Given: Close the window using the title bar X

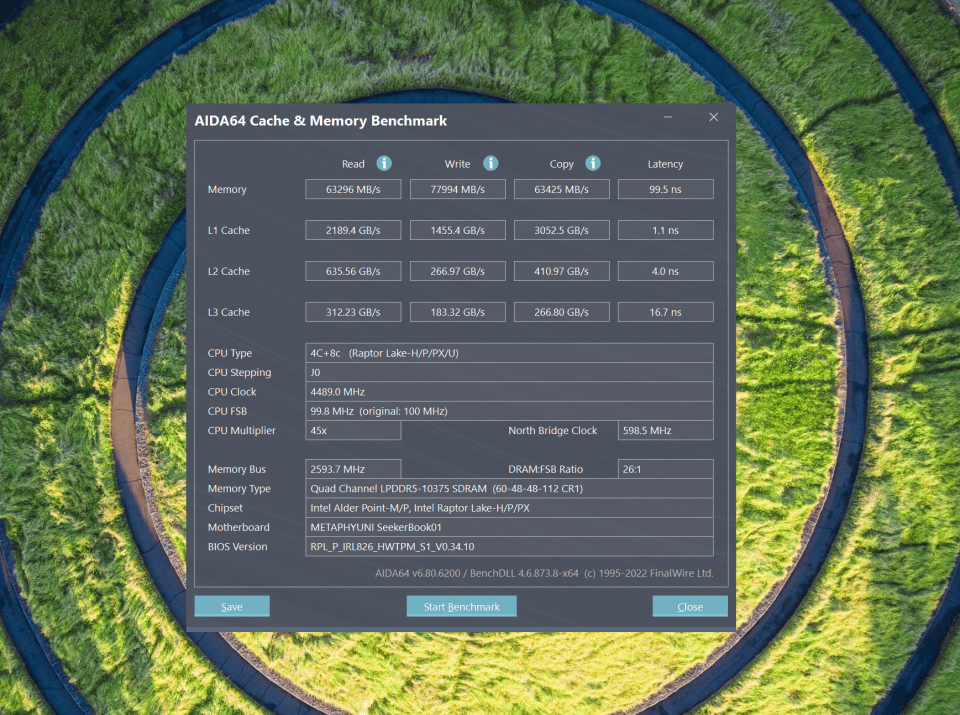Looking at the screenshot, I should [x=713, y=118].
